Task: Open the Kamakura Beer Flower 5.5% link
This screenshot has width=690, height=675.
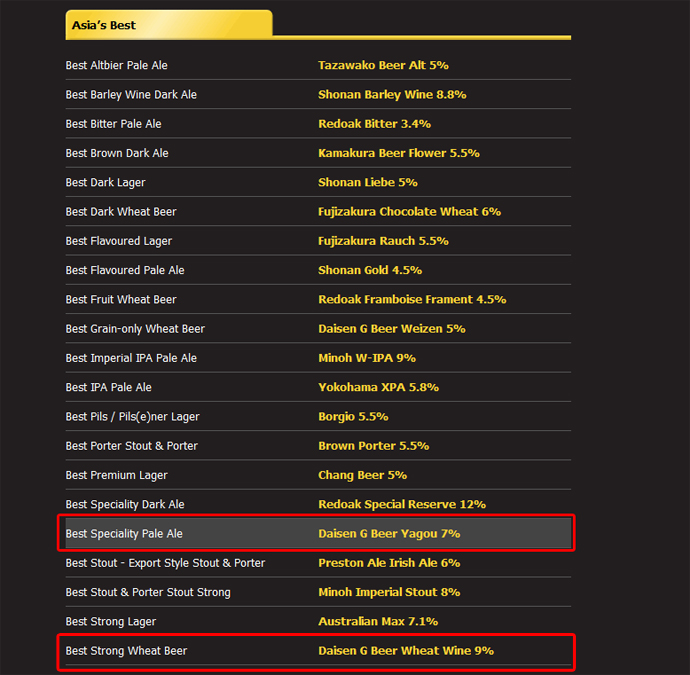Action: (399, 153)
